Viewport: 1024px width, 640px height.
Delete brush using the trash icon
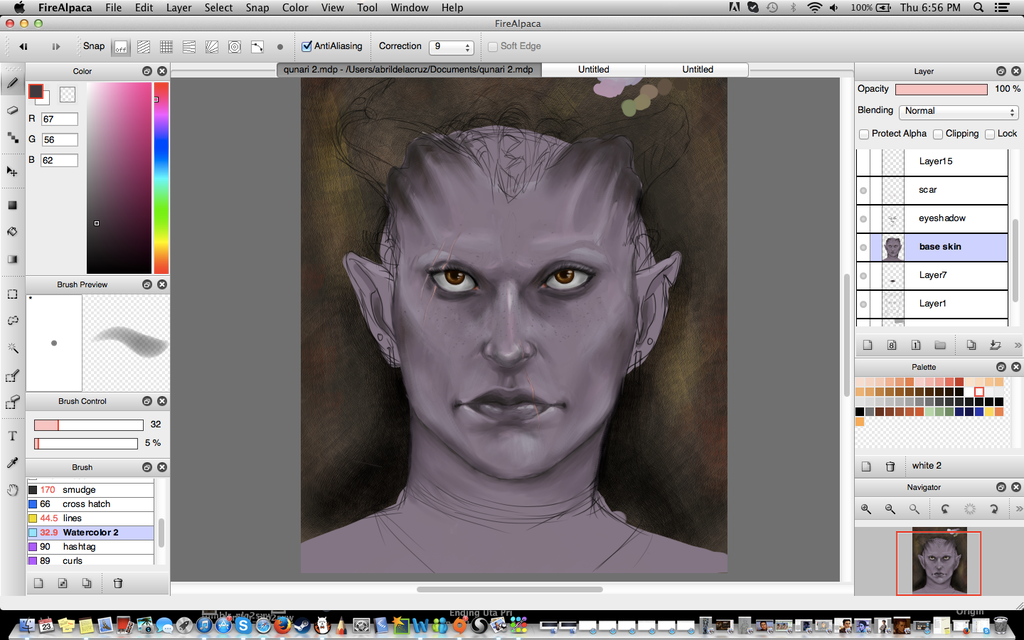(x=118, y=583)
